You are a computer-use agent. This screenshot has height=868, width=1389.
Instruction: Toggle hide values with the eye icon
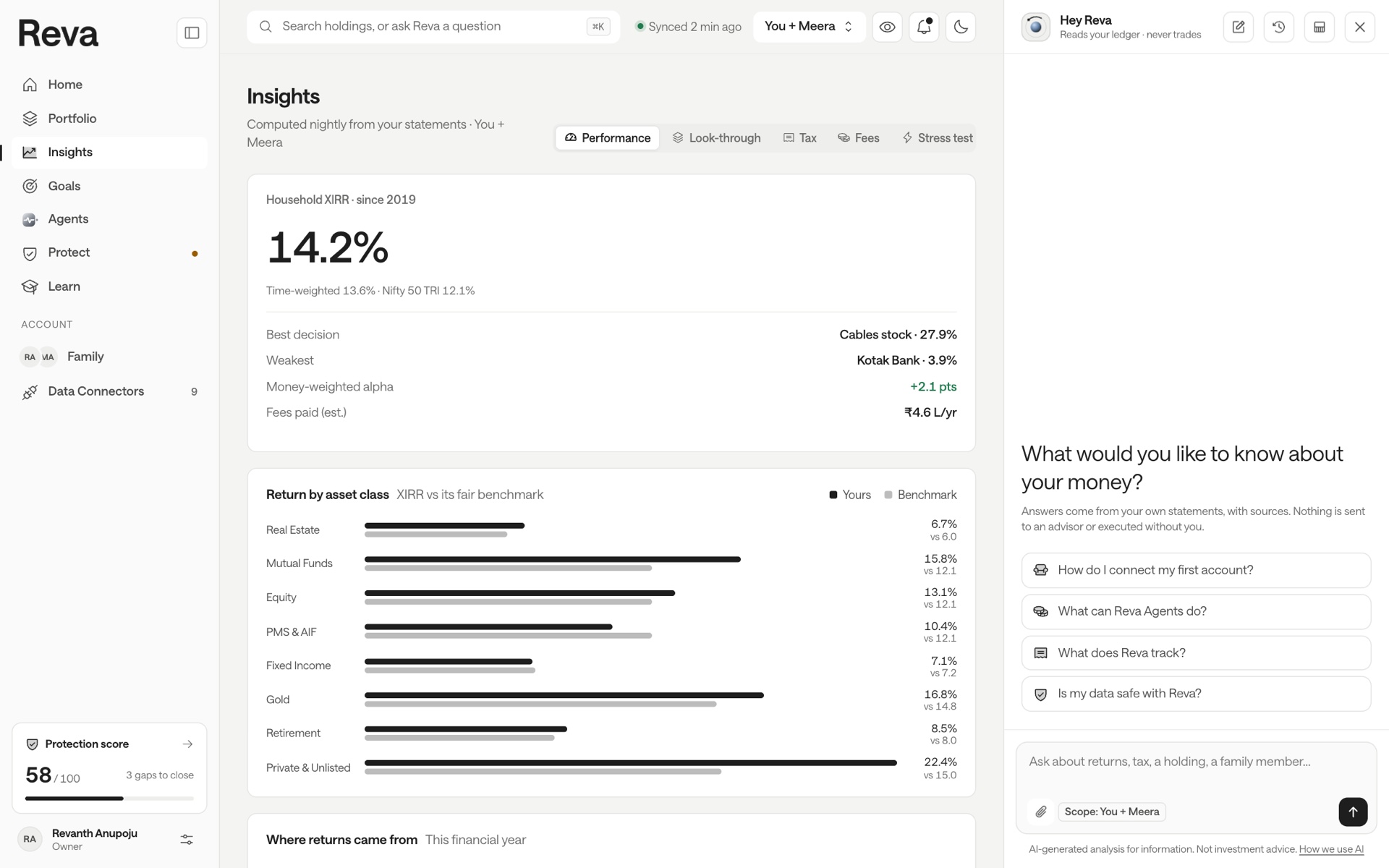(x=887, y=27)
